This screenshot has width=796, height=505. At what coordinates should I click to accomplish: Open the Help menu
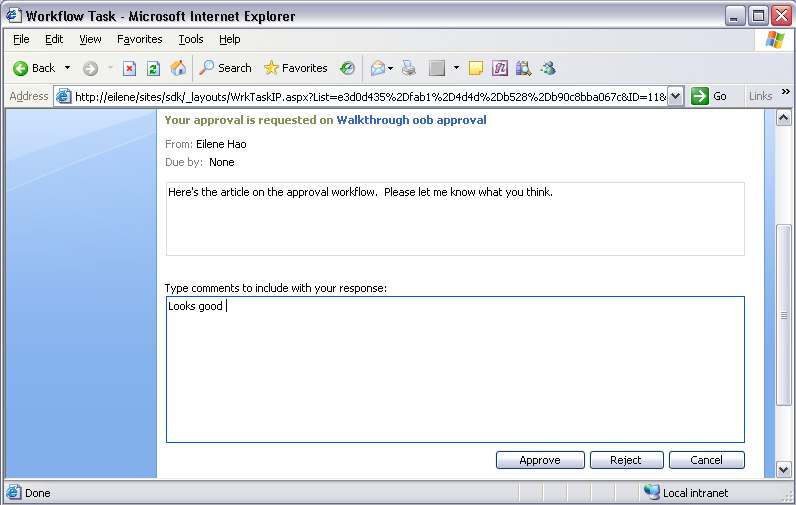(229, 39)
